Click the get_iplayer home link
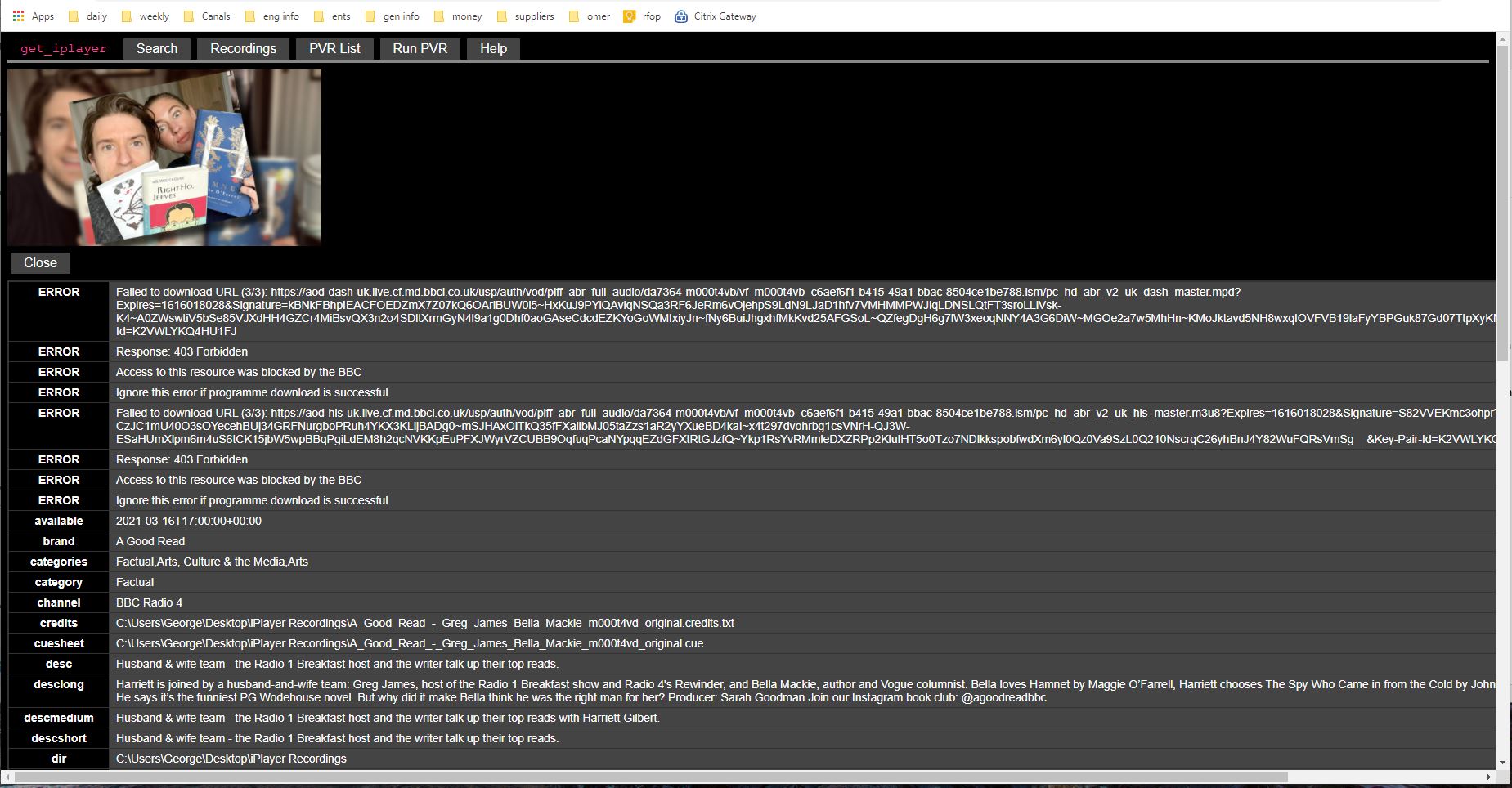The height and width of the screenshot is (788, 1512). point(64,48)
